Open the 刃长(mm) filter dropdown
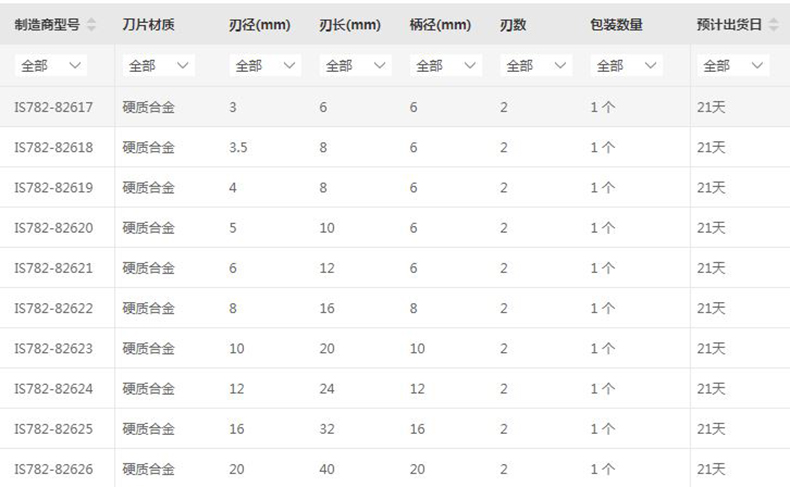Viewport: 790px width, 487px height. [355, 65]
